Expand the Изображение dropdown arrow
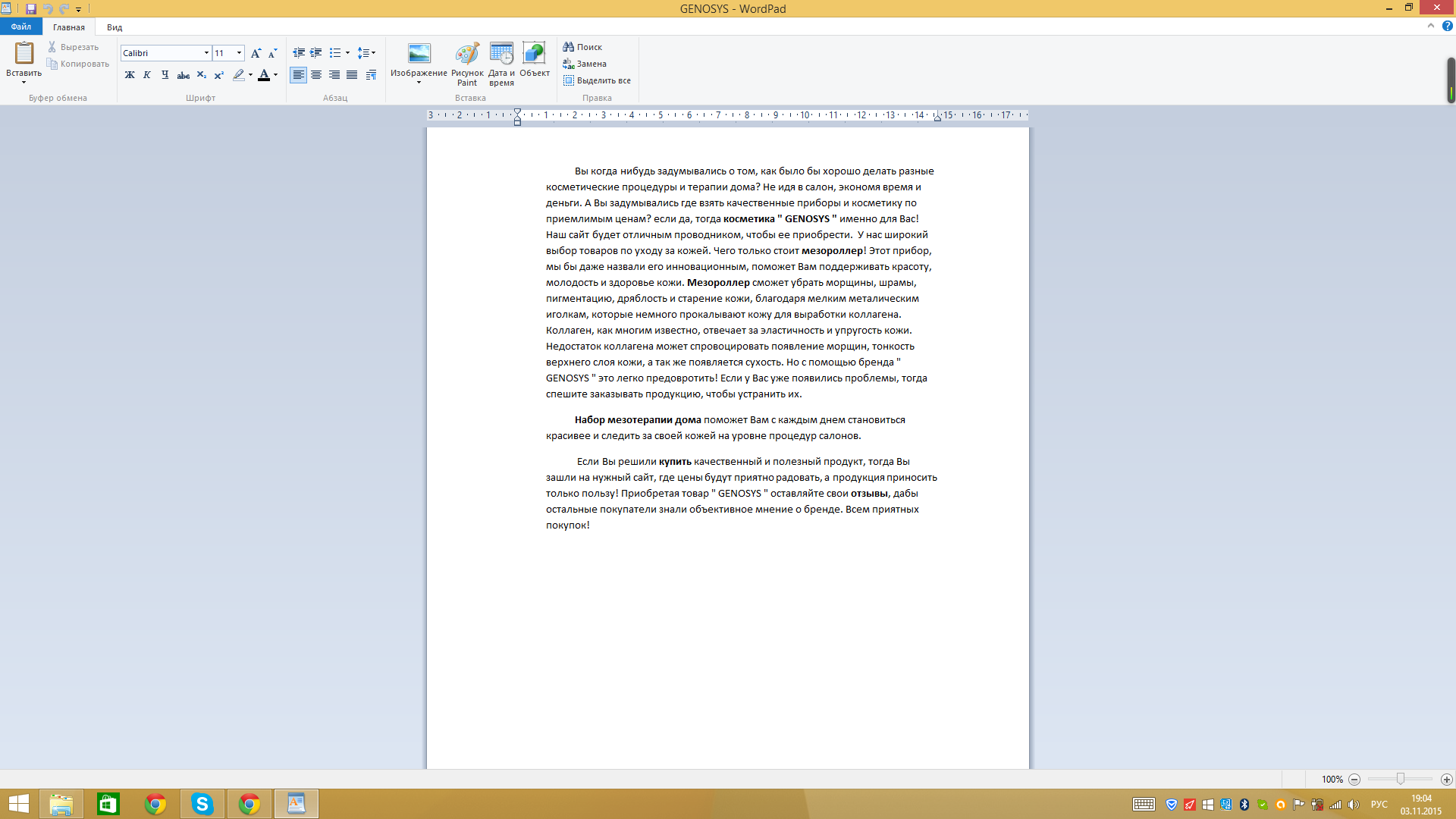The width and height of the screenshot is (1456, 819). coord(419,83)
